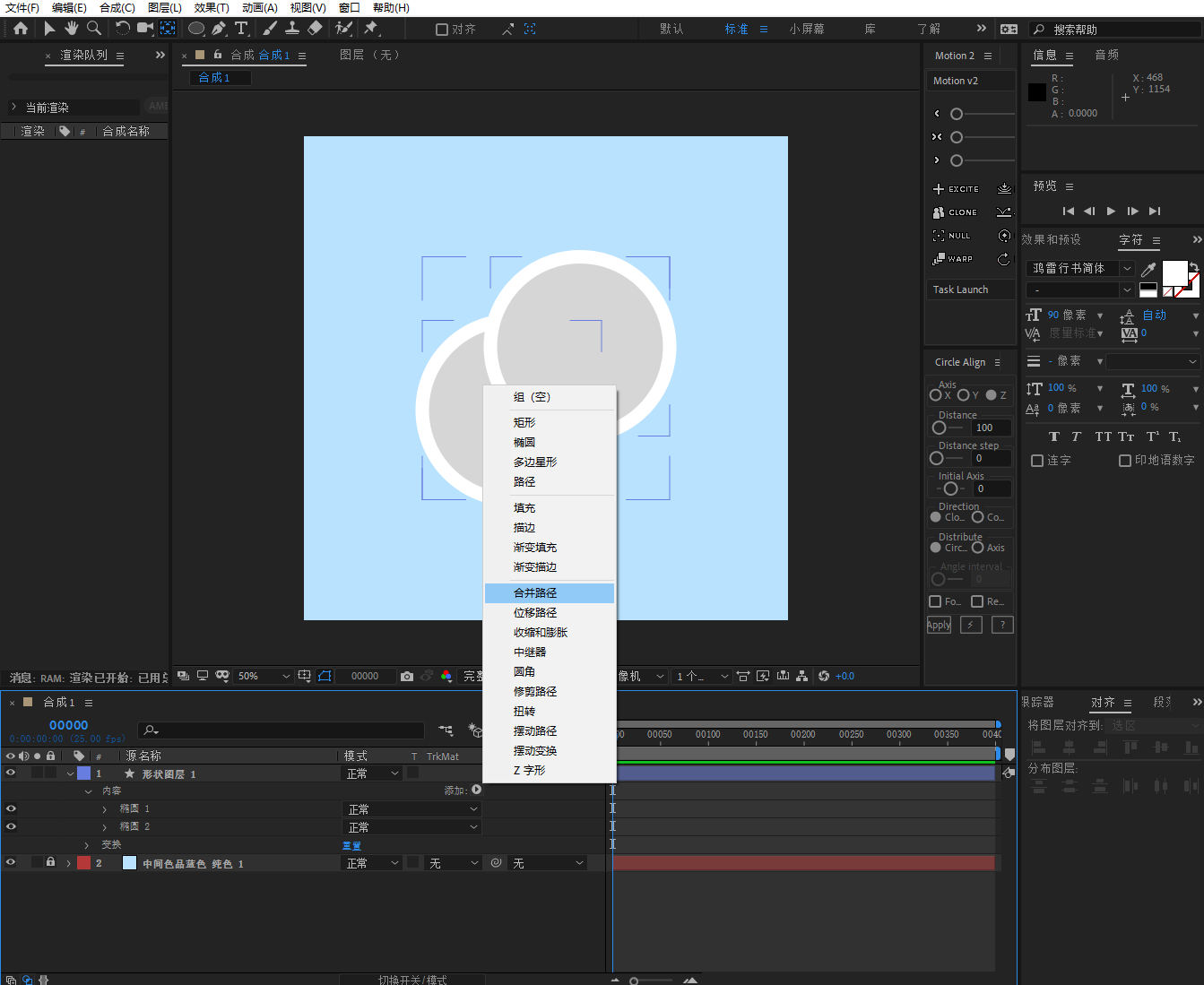The image size is (1204, 985).
Task: Enable the 对齐 snapping checkbox
Action: pos(442,30)
